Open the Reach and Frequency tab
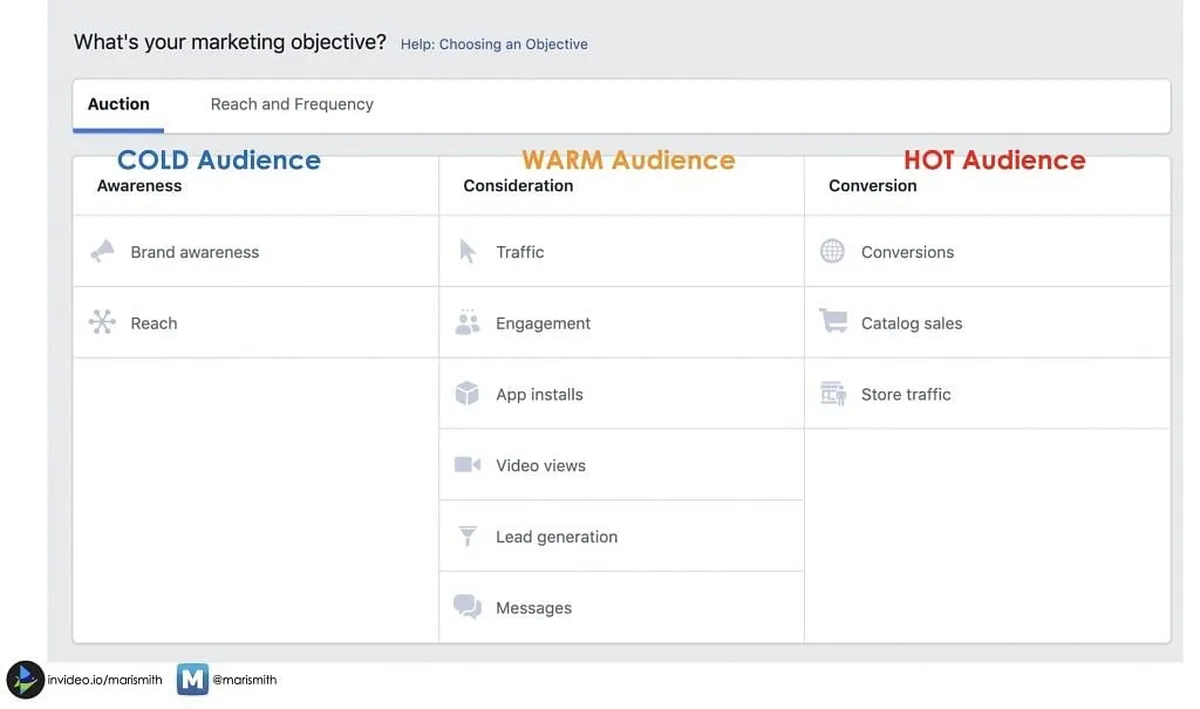This screenshot has height=709, width=1200. click(292, 104)
